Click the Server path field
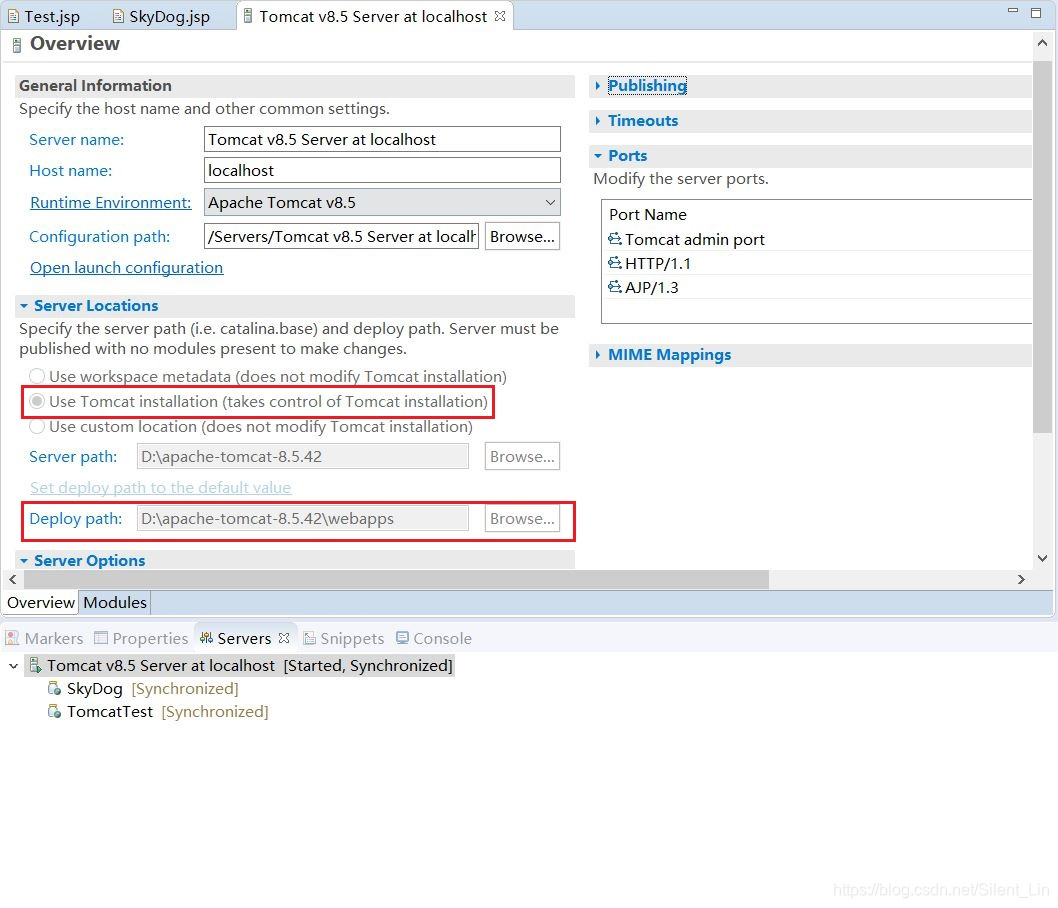 (x=302, y=457)
